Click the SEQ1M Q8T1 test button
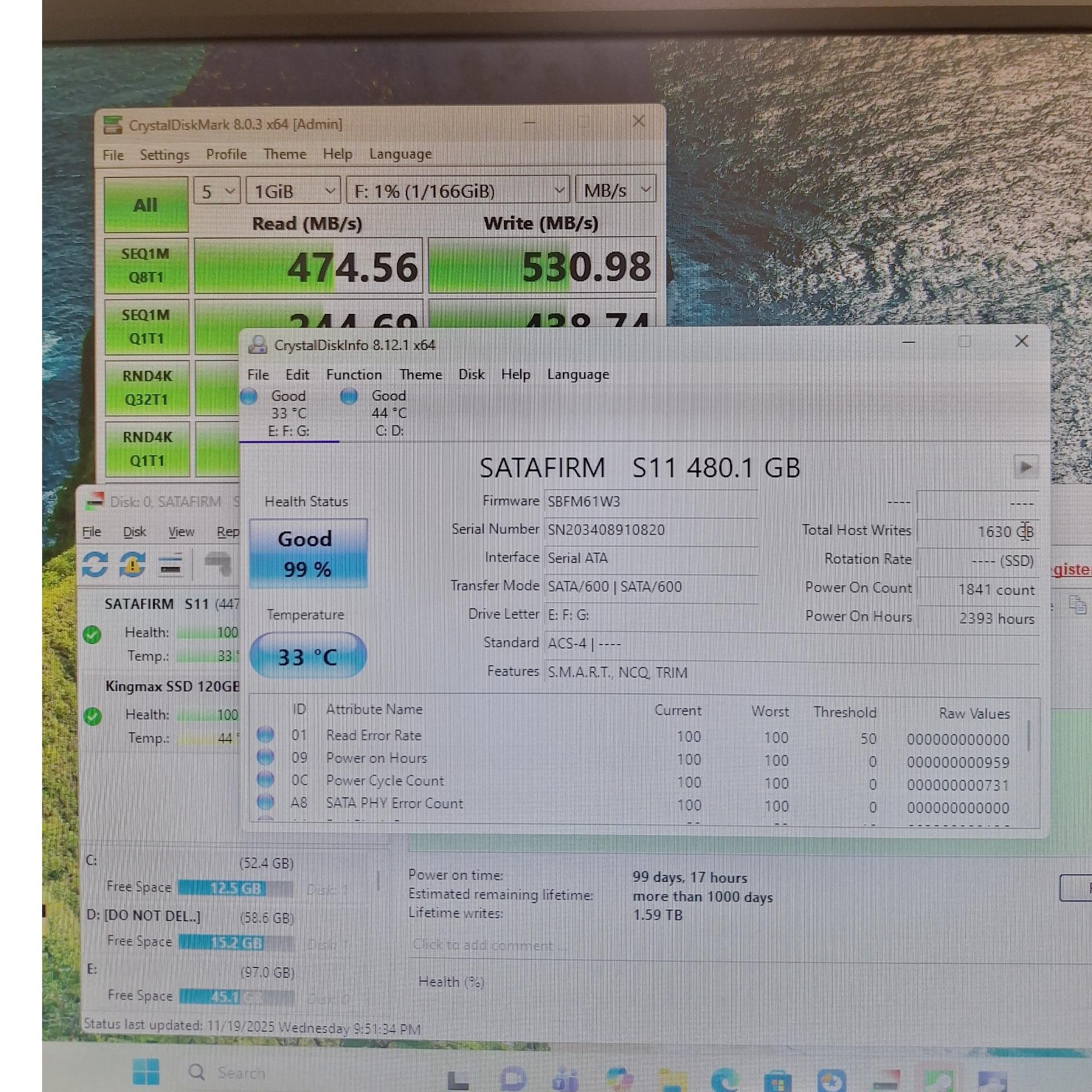 click(x=146, y=266)
